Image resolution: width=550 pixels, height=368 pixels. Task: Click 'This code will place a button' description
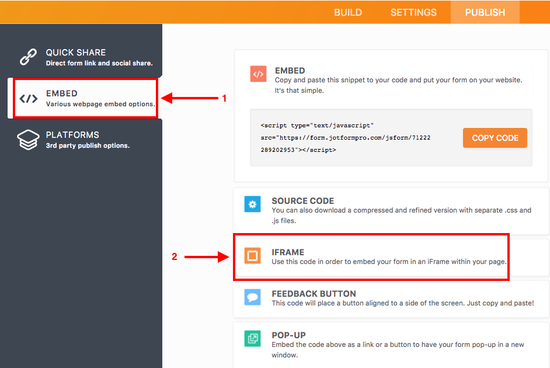403,303
